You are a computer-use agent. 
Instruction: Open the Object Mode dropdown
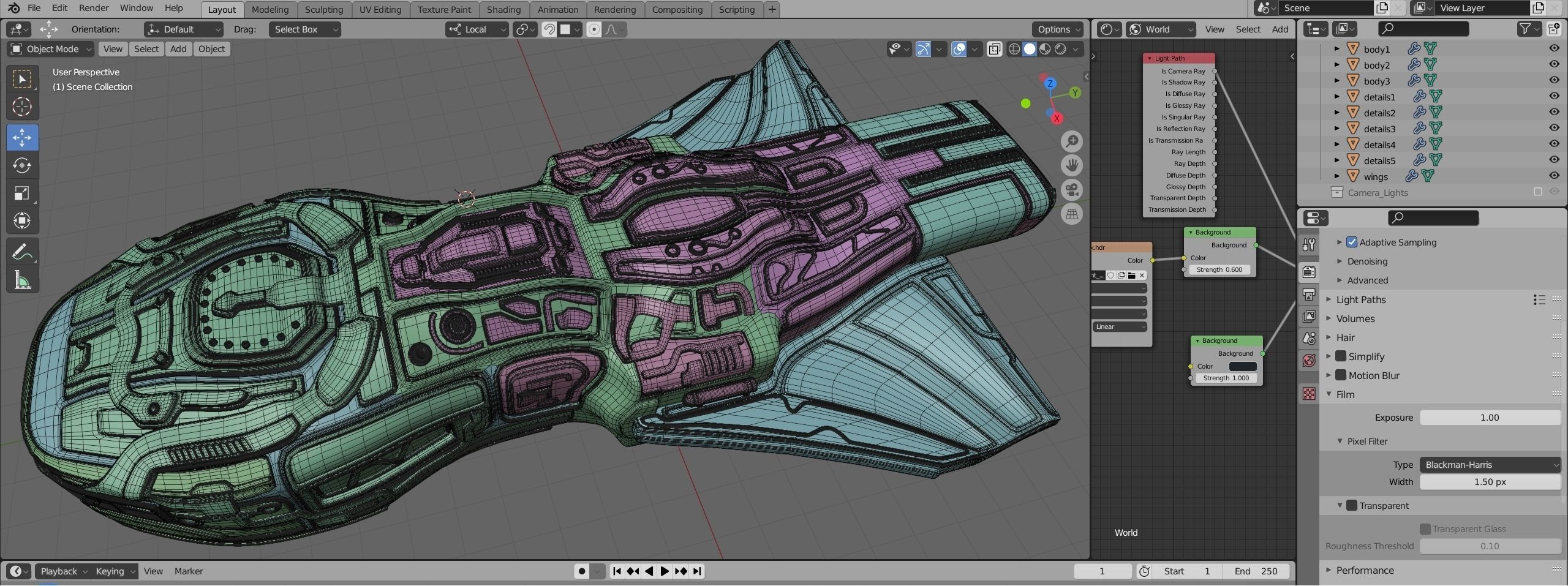pyautogui.click(x=51, y=49)
